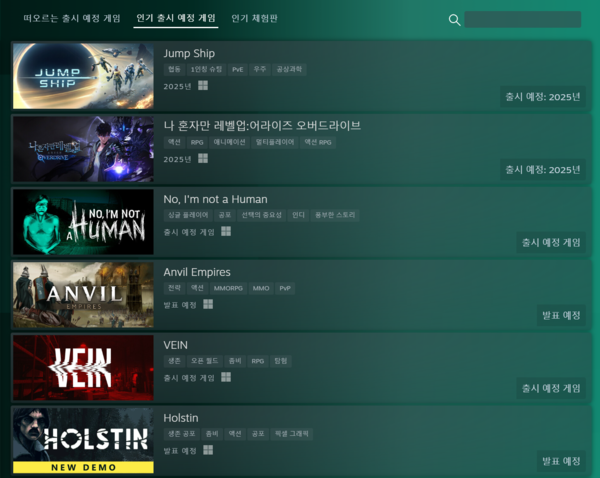Click RPG tag under VEIN
This screenshot has width=600, height=478.
click(x=258, y=361)
